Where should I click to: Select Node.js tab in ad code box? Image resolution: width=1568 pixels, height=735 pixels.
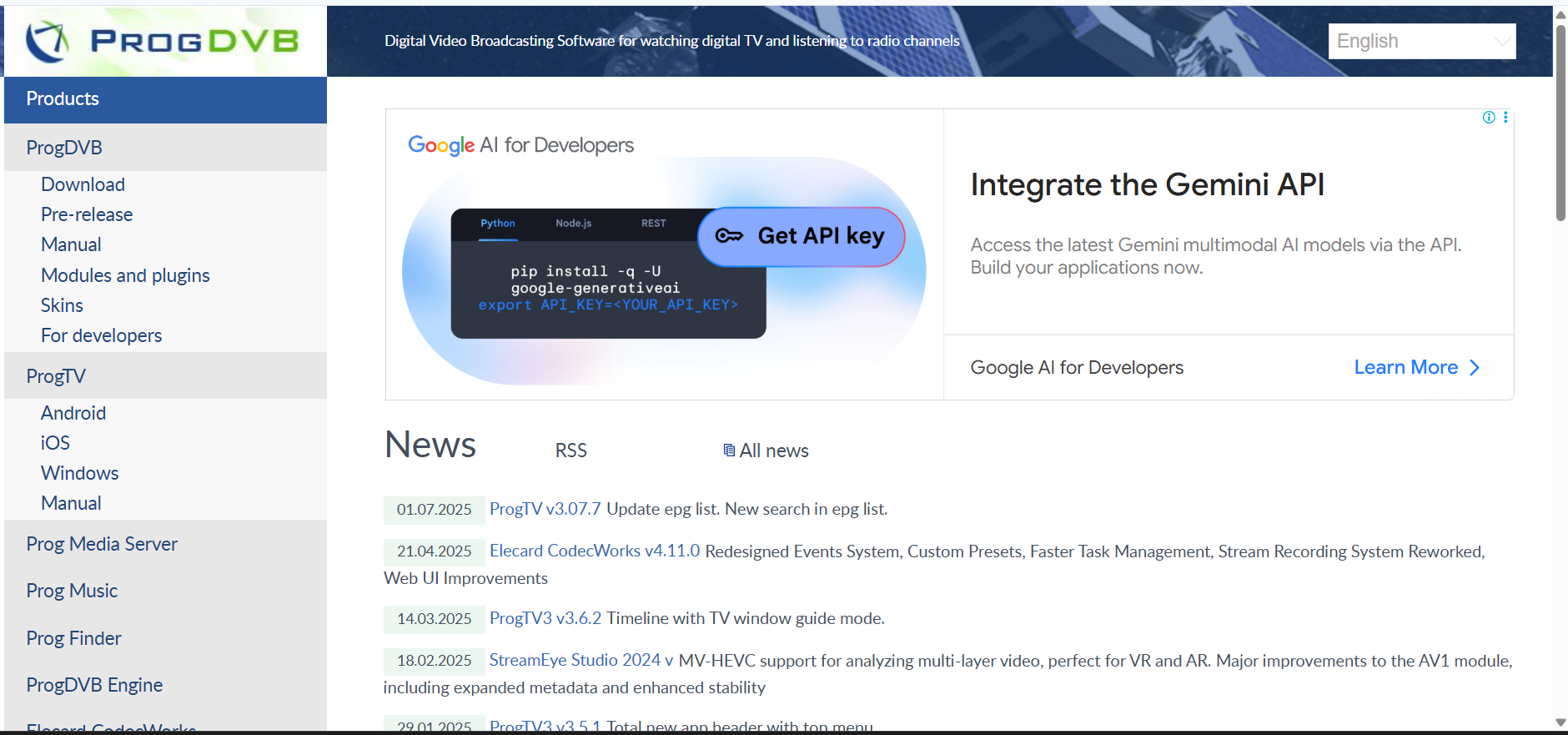(x=574, y=224)
